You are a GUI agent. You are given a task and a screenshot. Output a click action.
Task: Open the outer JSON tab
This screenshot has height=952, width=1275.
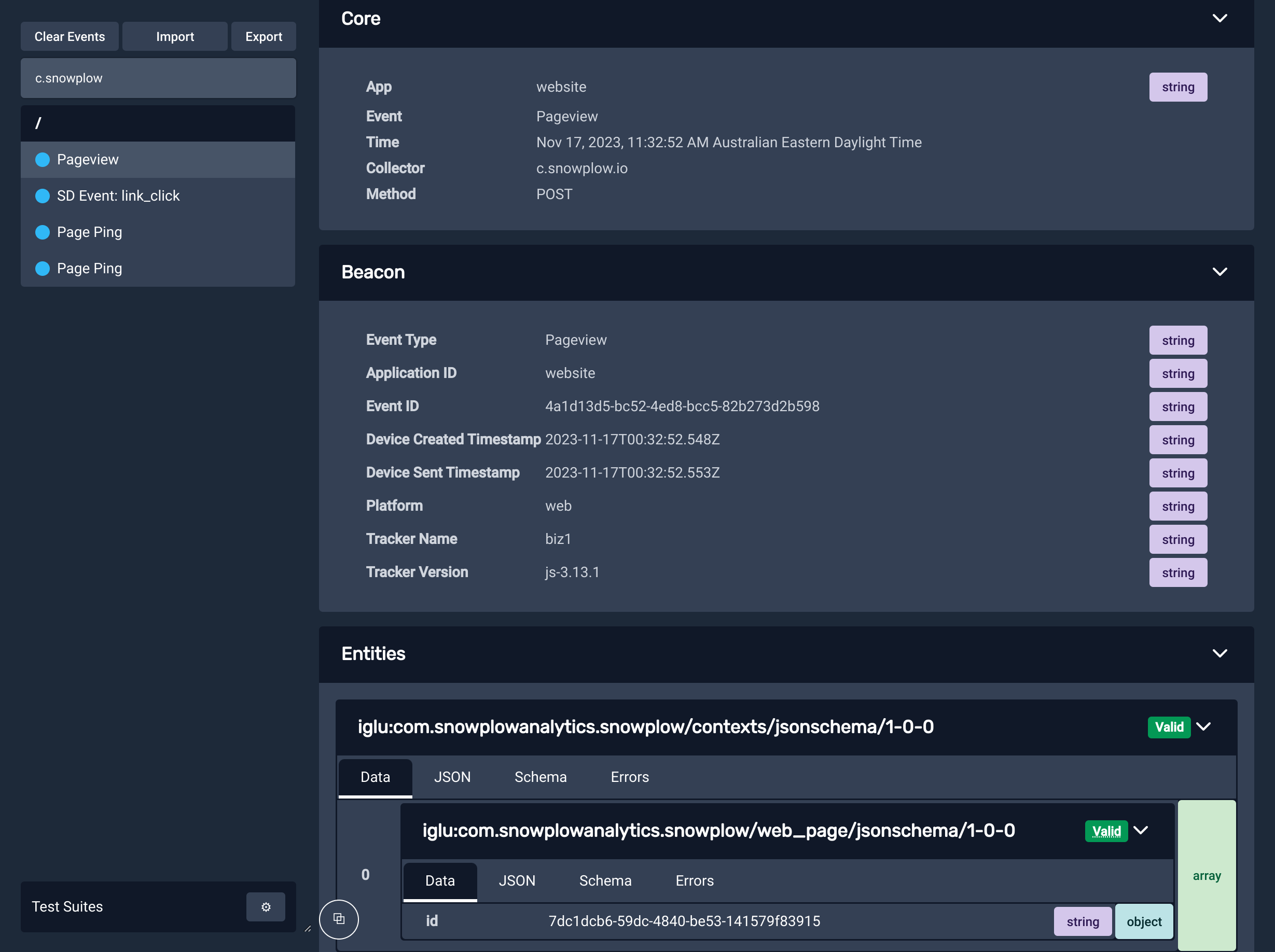point(452,777)
